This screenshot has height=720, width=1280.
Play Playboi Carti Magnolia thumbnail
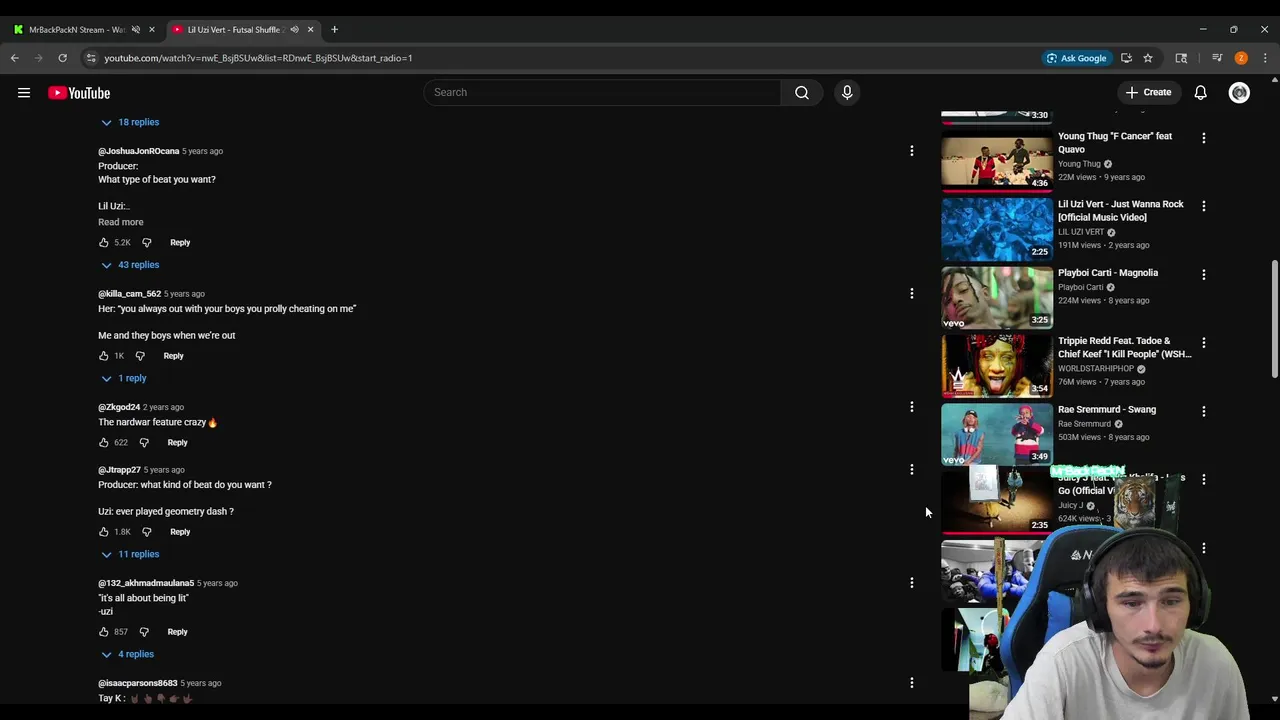click(x=996, y=297)
